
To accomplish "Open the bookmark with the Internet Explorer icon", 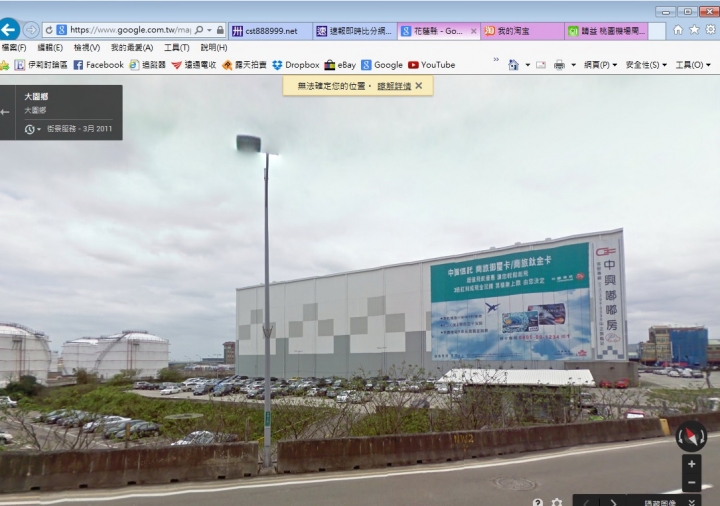I will click(147, 65).
